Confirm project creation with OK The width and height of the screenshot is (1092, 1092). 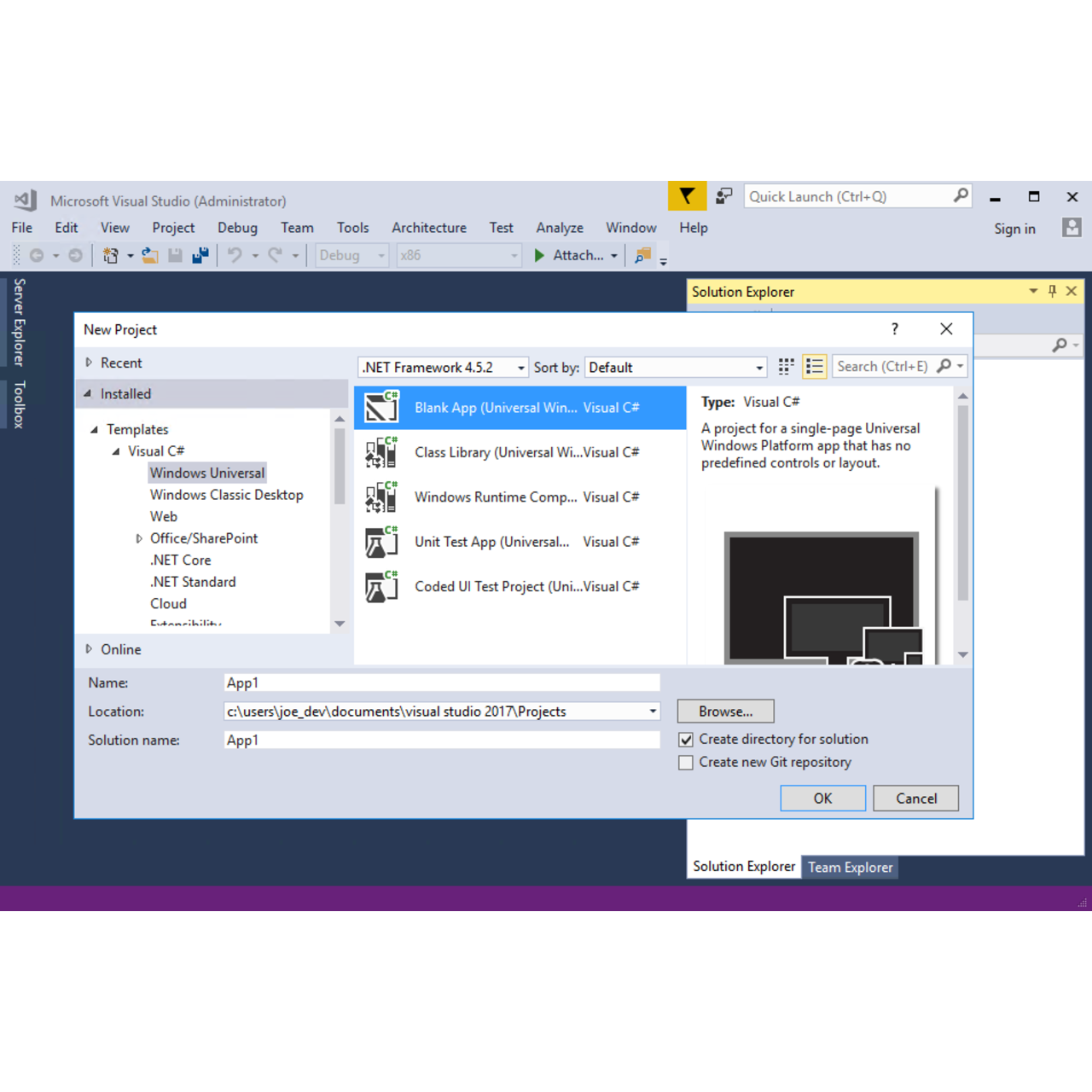[x=822, y=798]
